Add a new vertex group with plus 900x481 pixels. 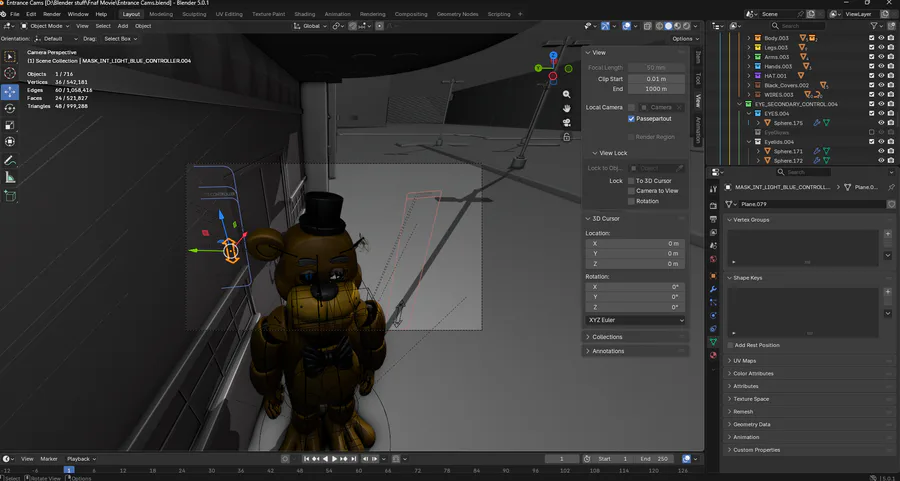click(x=888, y=234)
